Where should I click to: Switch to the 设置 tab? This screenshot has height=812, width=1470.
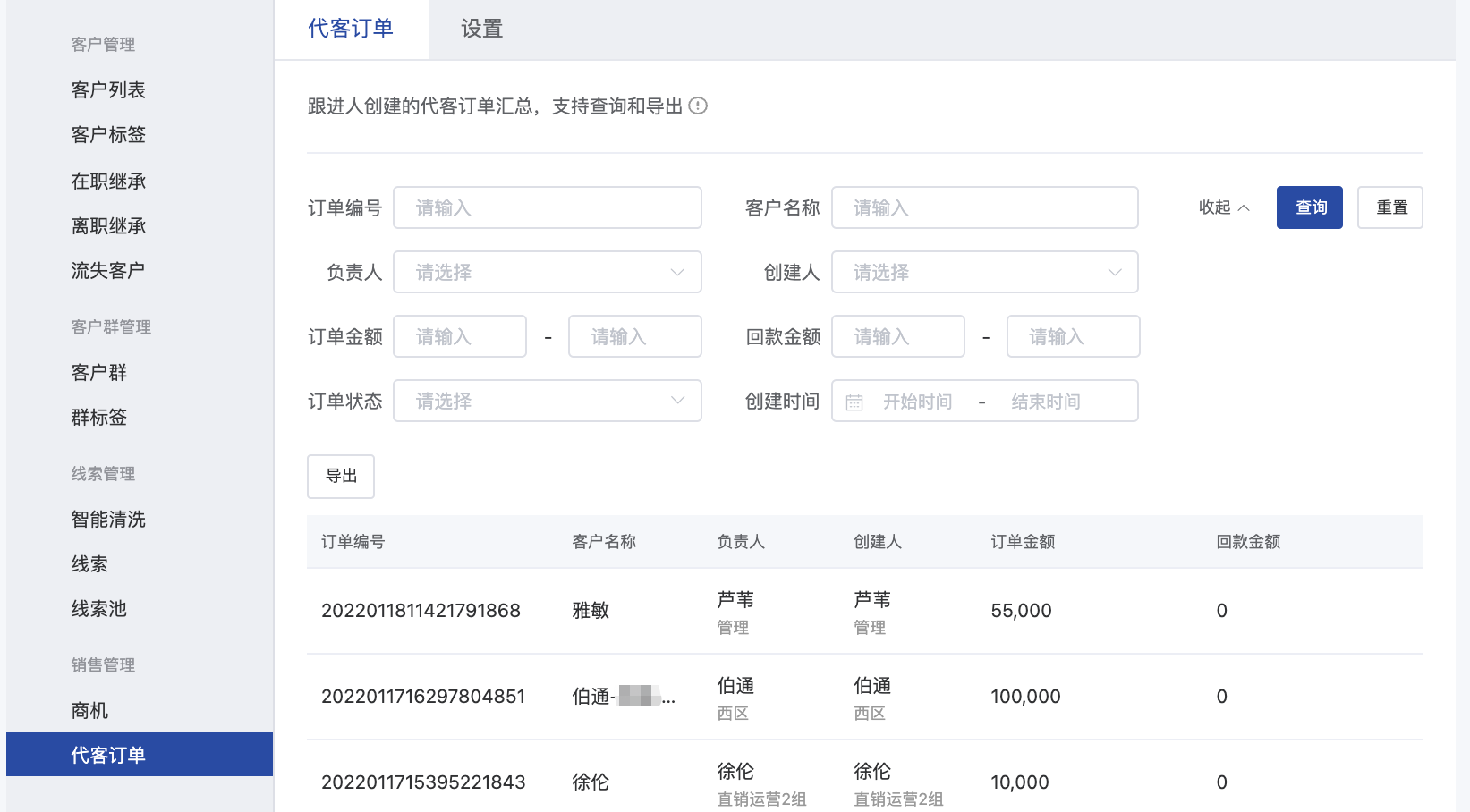482,29
